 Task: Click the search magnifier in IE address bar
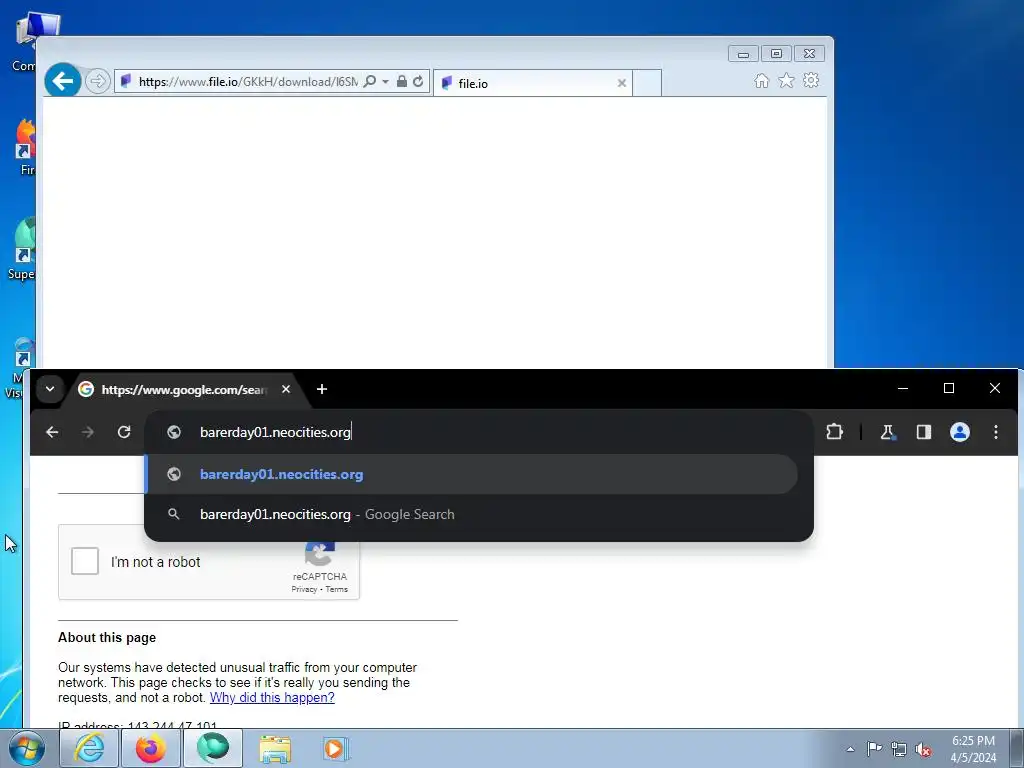point(370,82)
